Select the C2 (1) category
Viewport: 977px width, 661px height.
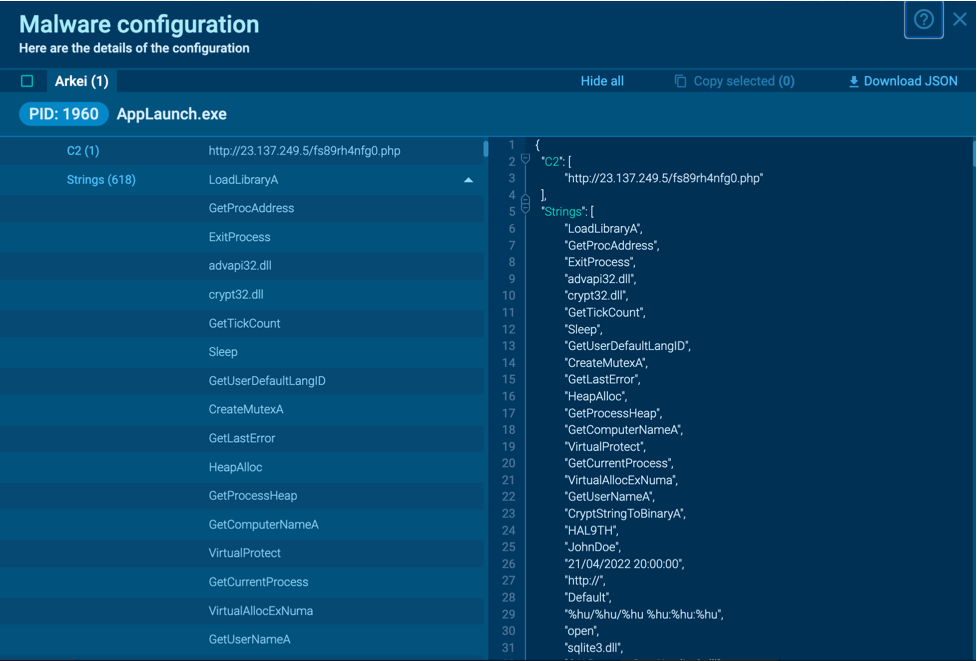[83, 151]
